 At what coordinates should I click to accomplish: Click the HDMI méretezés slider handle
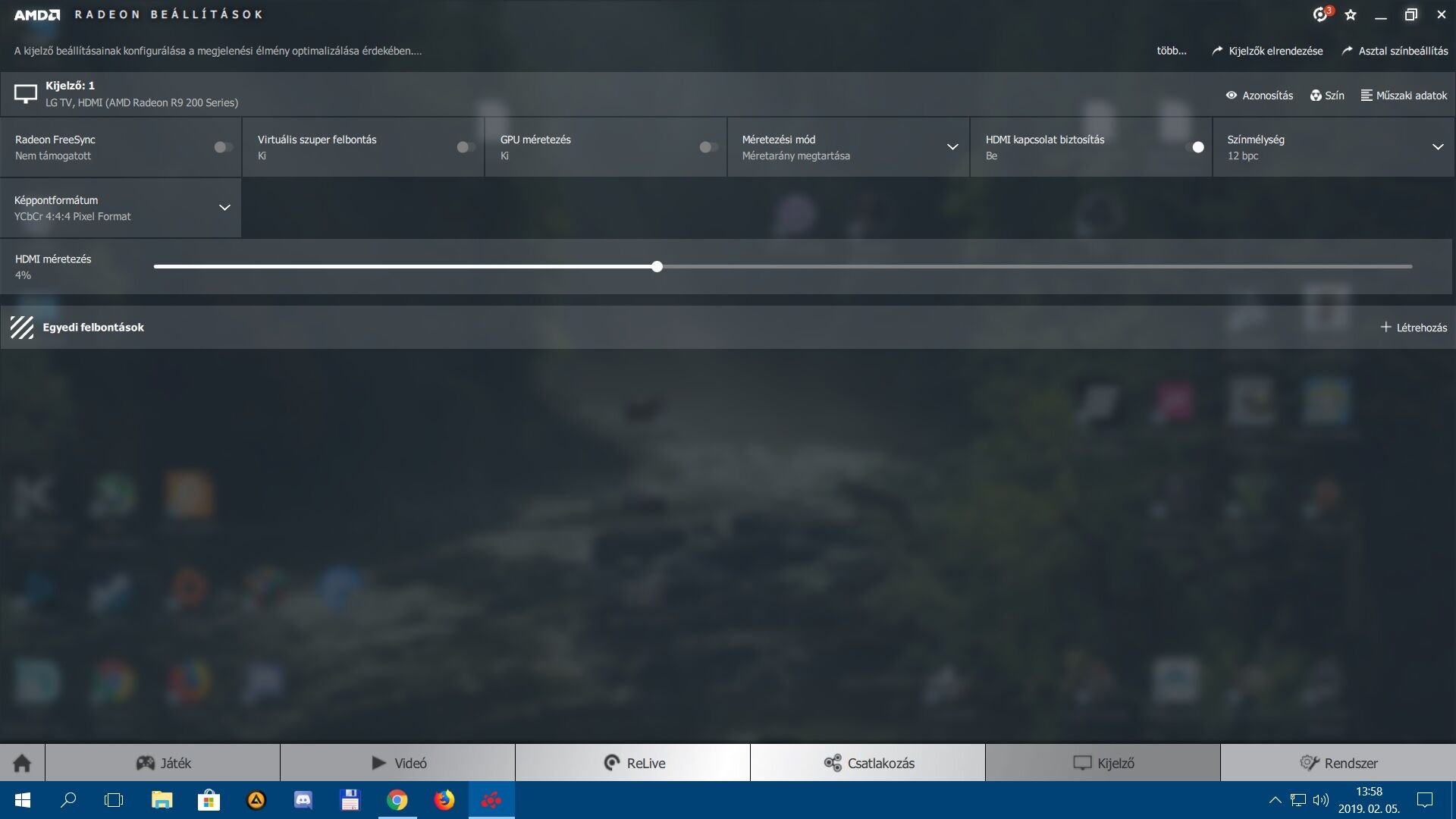[657, 267]
